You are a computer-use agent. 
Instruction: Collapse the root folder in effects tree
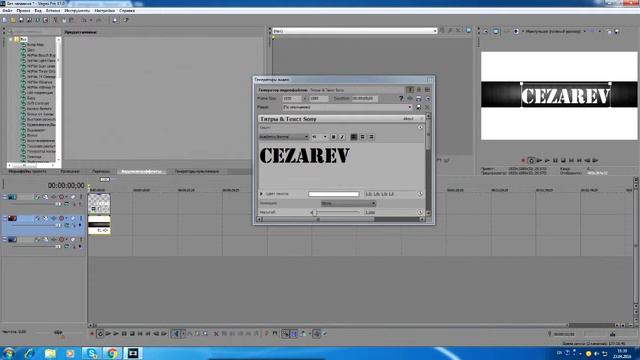[x=11, y=40]
